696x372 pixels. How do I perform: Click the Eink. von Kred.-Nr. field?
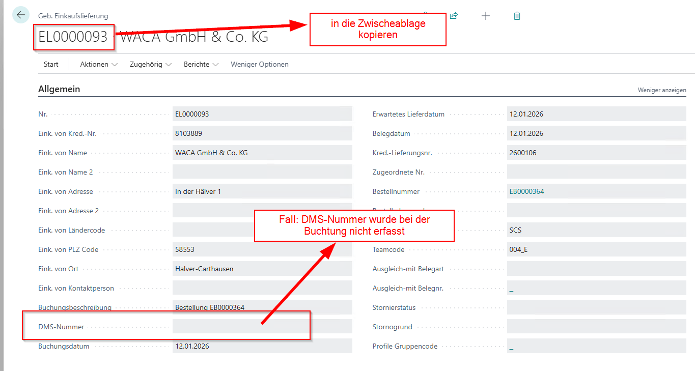point(262,133)
